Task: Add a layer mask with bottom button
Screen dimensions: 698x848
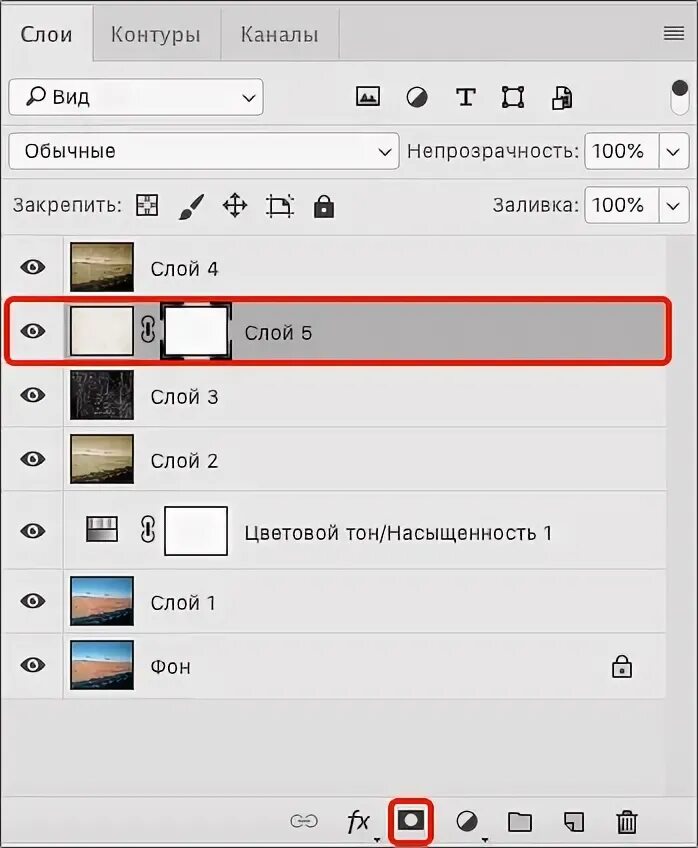Action: [411, 821]
